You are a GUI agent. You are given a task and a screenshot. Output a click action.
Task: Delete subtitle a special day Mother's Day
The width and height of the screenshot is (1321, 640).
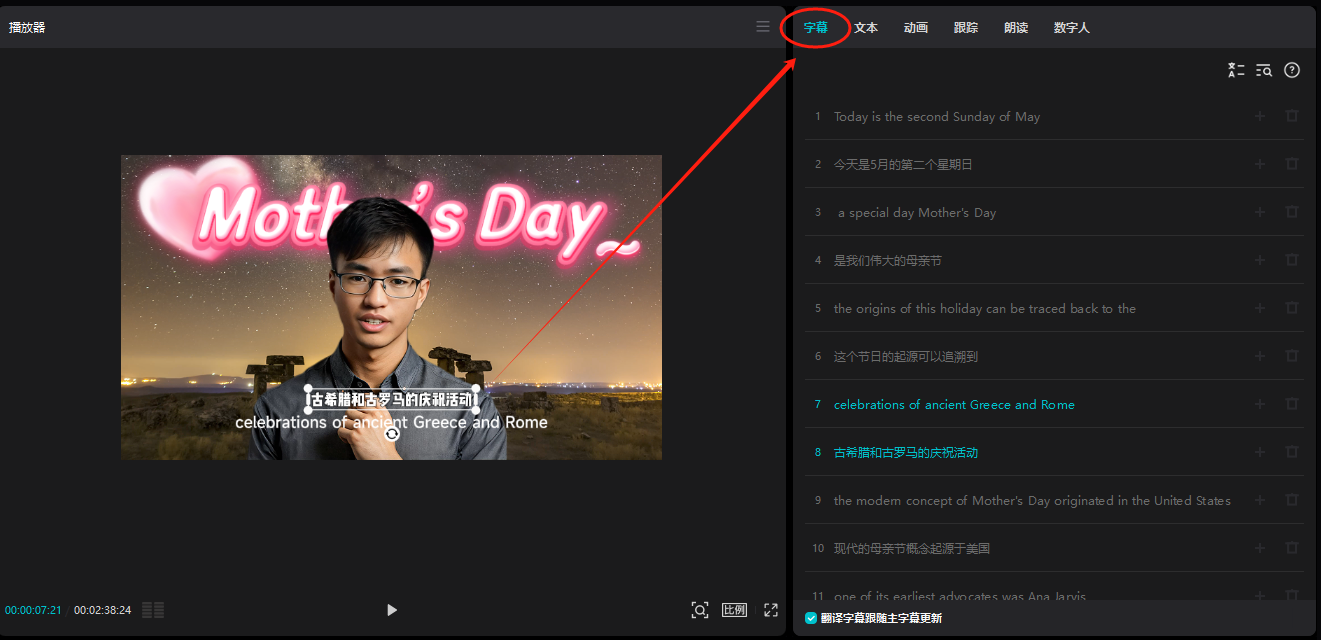pyautogui.click(x=1292, y=212)
